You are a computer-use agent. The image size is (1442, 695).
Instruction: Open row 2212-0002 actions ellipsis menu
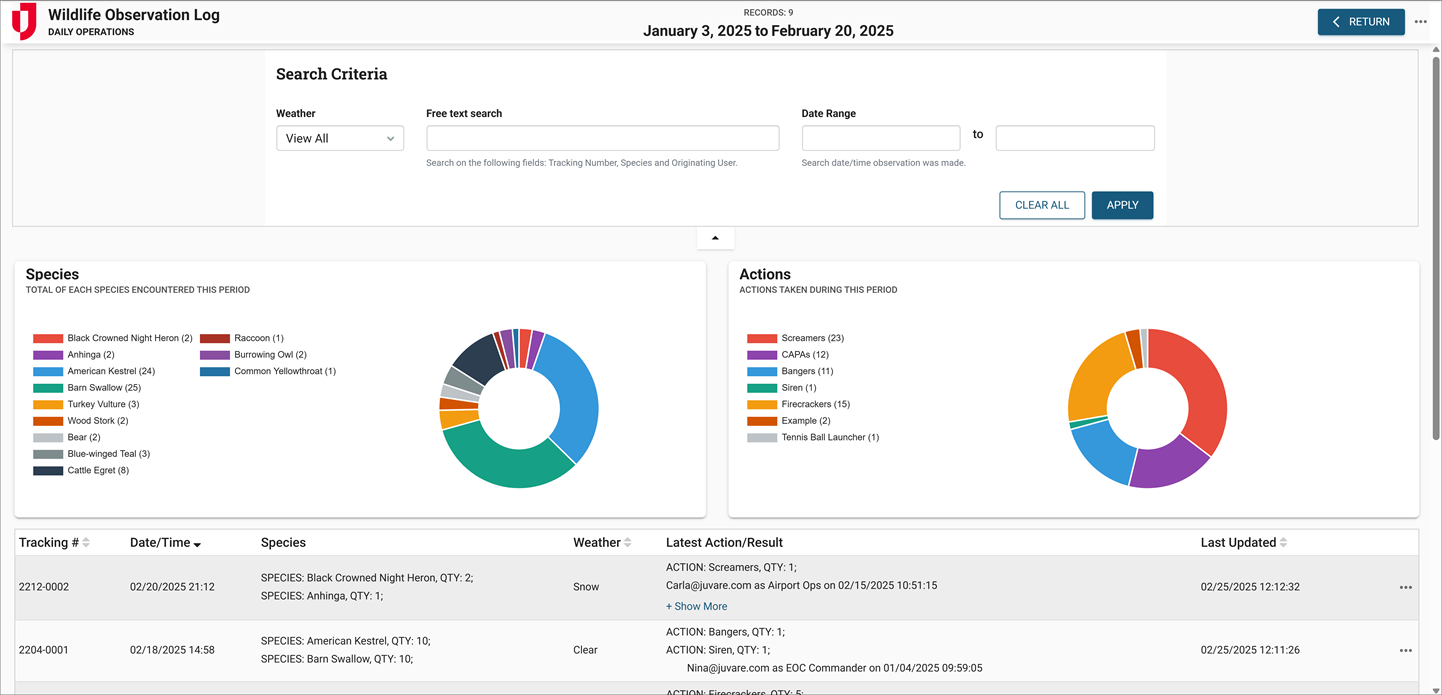tap(1405, 588)
